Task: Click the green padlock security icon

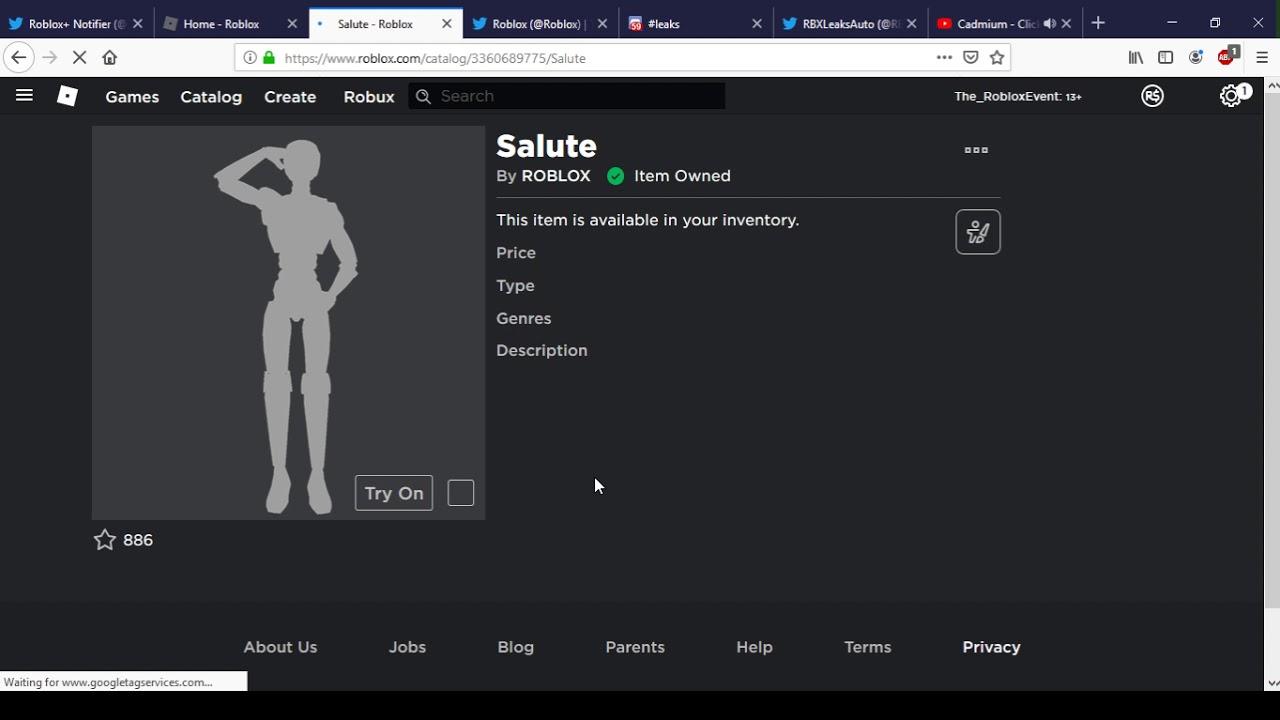Action: [269, 58]
